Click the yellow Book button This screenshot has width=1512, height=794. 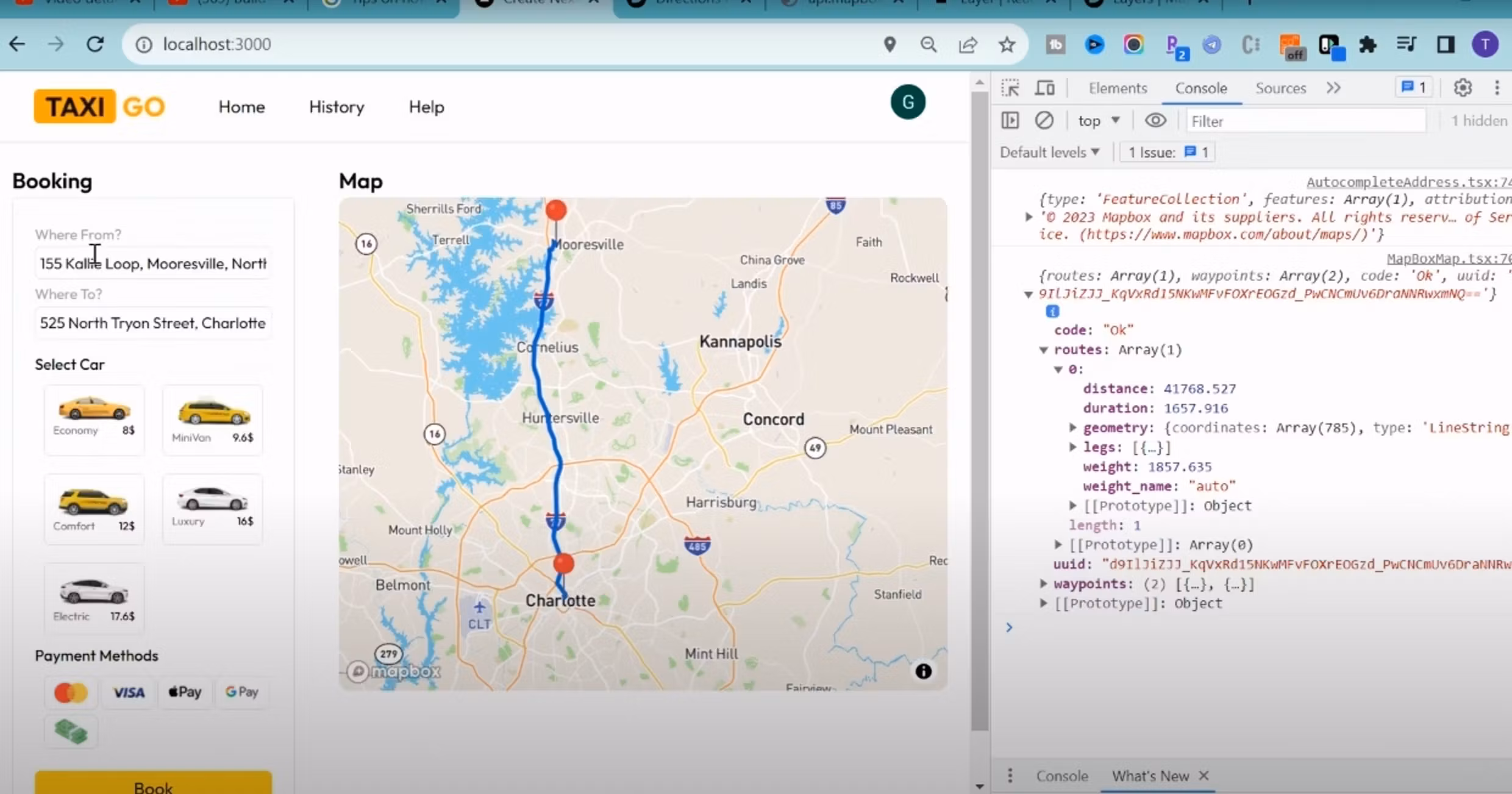click(x=153, y=784)
